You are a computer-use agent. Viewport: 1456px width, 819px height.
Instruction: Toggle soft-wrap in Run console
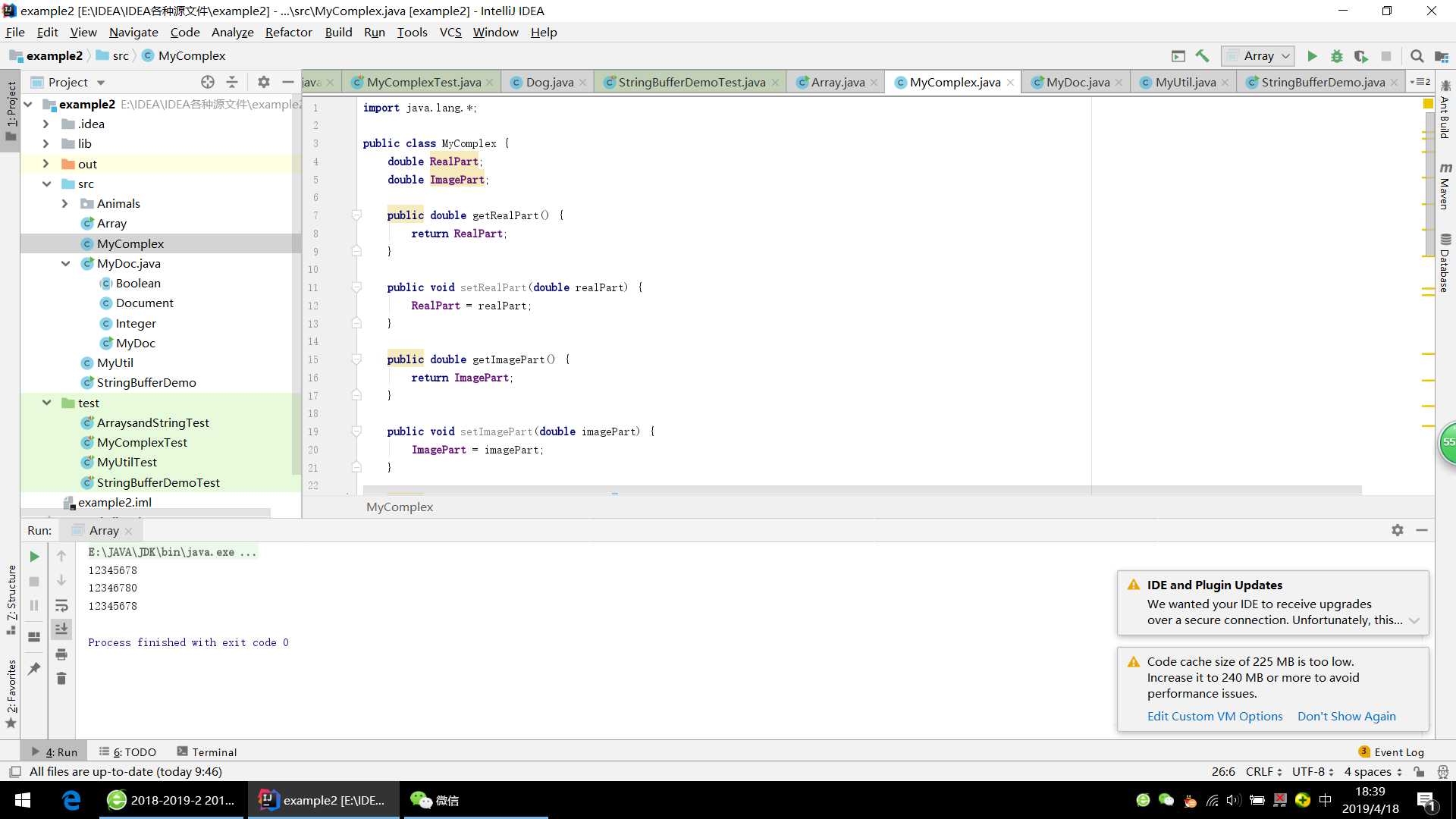61,606
